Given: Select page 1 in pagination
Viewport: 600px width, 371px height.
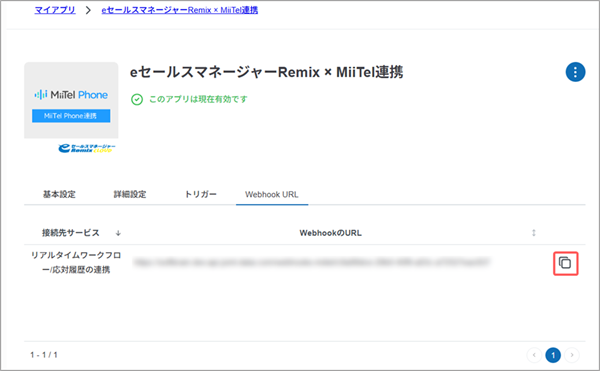Looking at the screenshot, I should point(553,355).
